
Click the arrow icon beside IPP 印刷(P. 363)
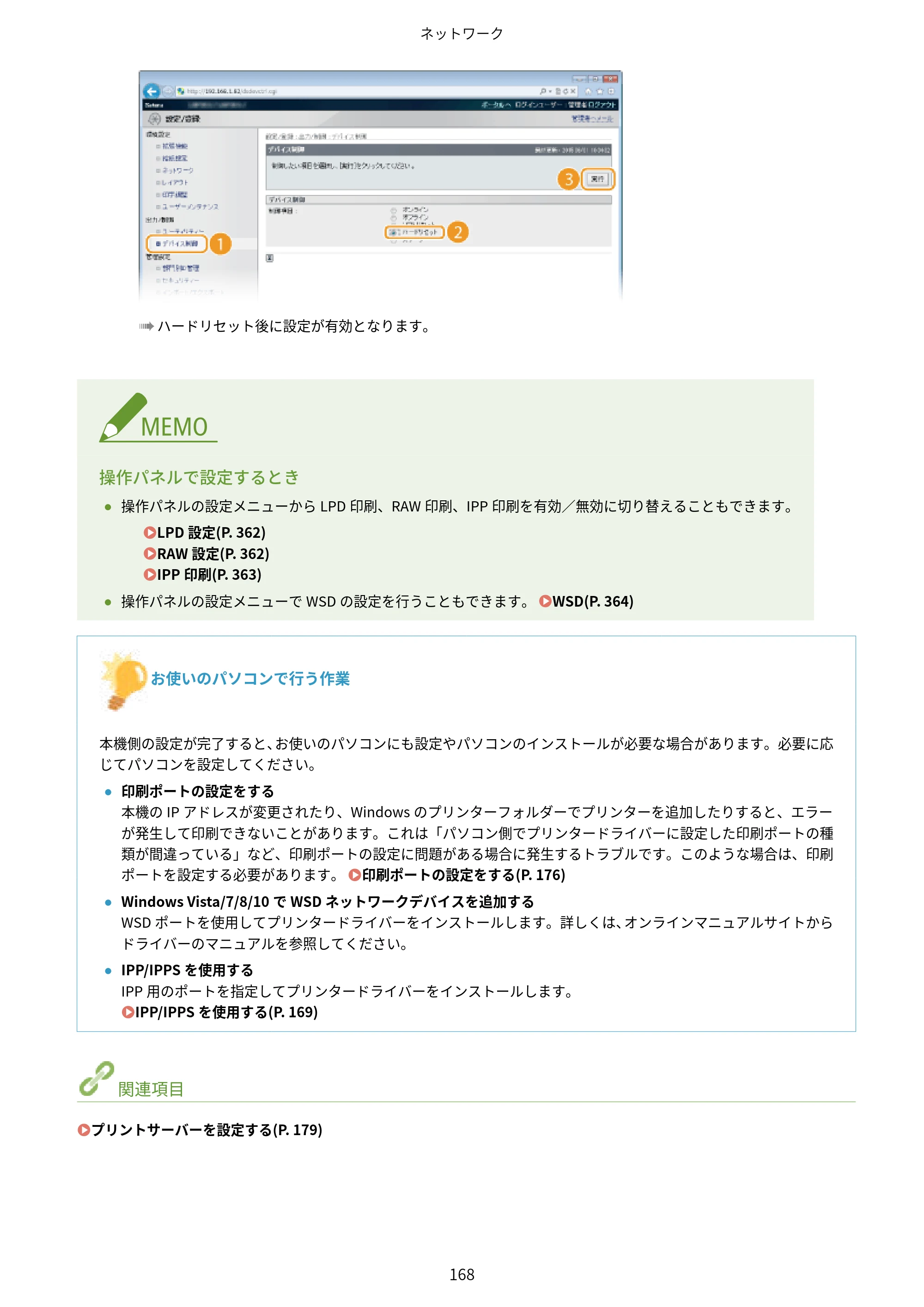[x=150, y=575]
